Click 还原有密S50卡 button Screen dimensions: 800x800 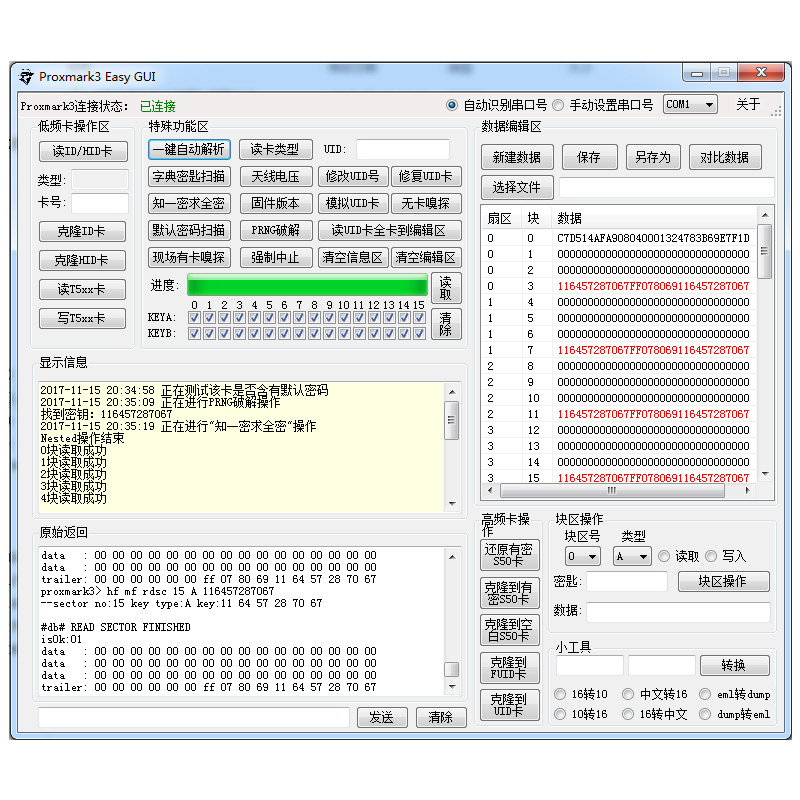coord(509,555)
